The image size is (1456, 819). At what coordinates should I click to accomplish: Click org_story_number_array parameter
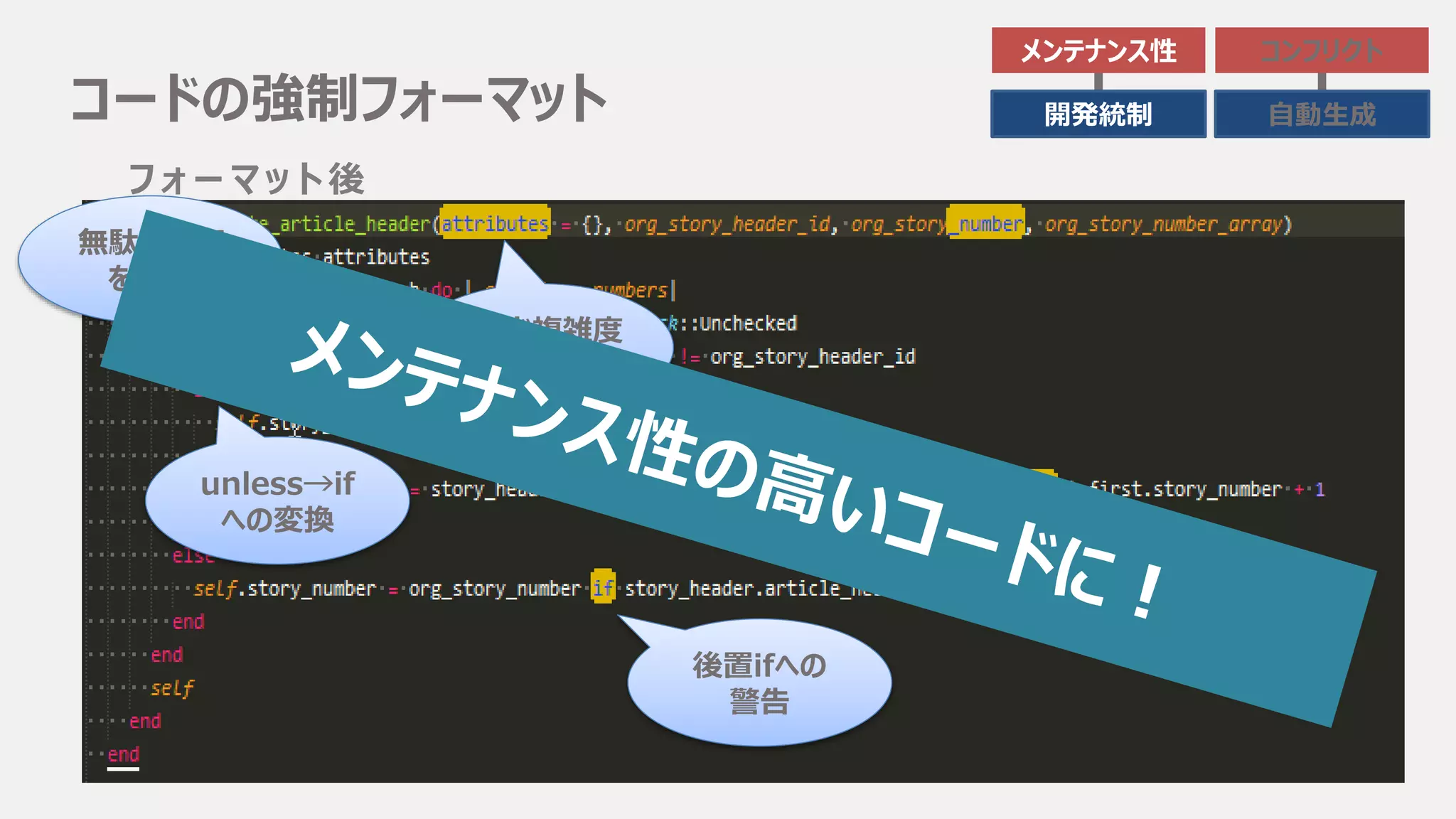click(x=1164, y=225)
